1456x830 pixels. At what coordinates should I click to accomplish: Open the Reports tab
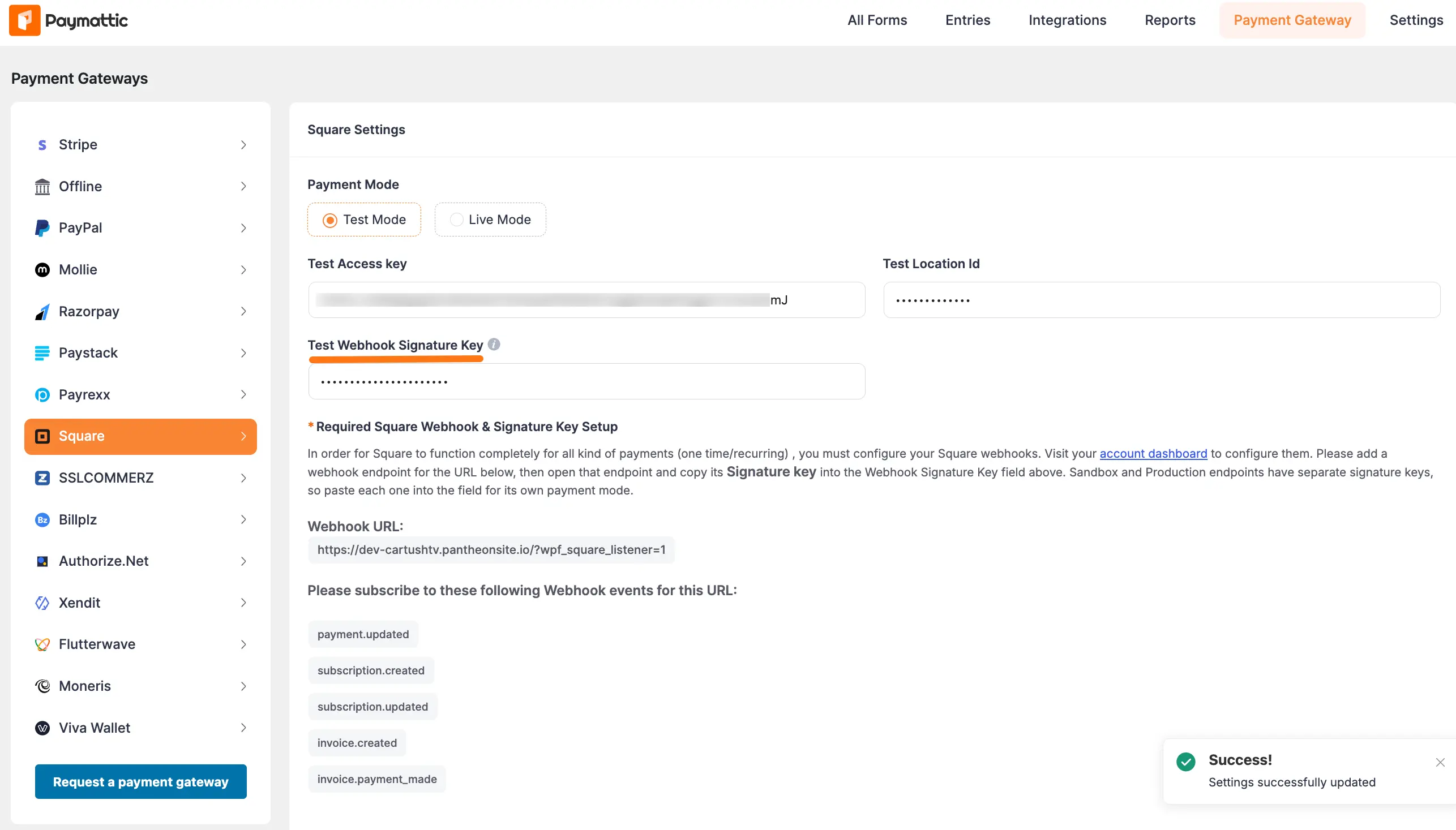tap(1170, 20)
